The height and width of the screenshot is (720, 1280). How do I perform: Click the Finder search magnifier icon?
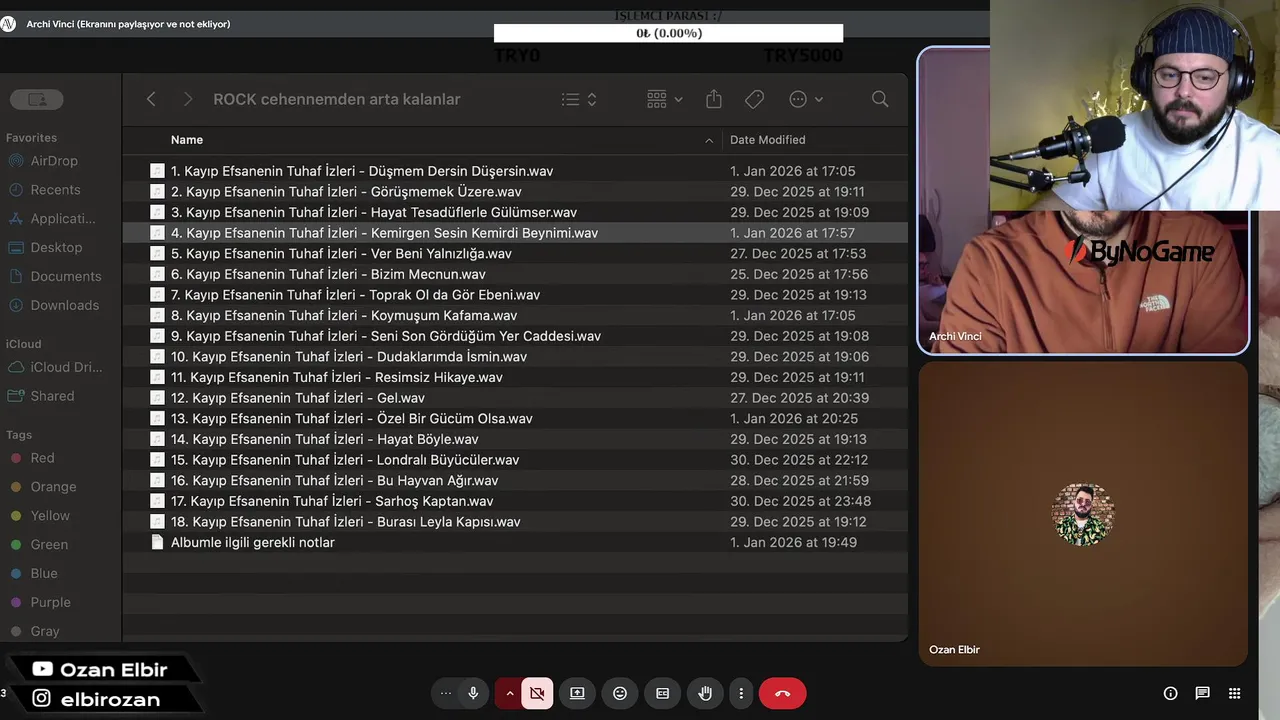tap(880, 99)
